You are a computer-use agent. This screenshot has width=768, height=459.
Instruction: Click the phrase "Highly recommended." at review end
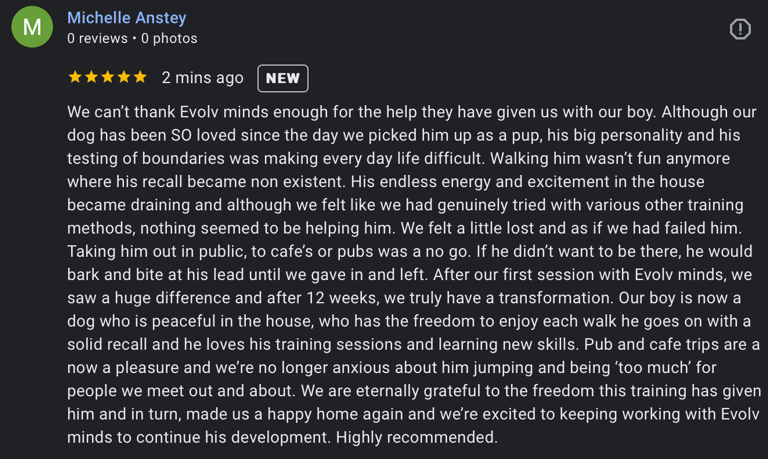[x=417, y=437]
